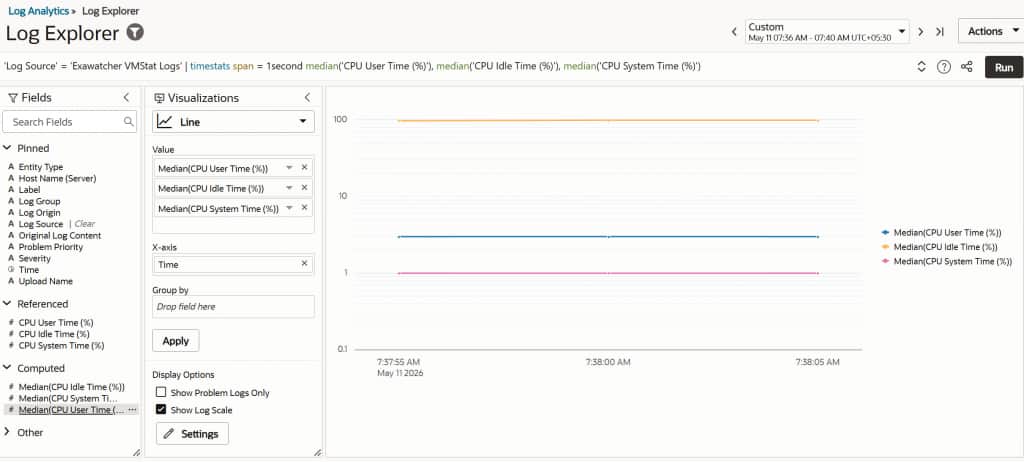Select computed Median(CPU Idle Time (%)) field
The width and height of the screenshot is (1024, 462).
(x=71, y=387)
